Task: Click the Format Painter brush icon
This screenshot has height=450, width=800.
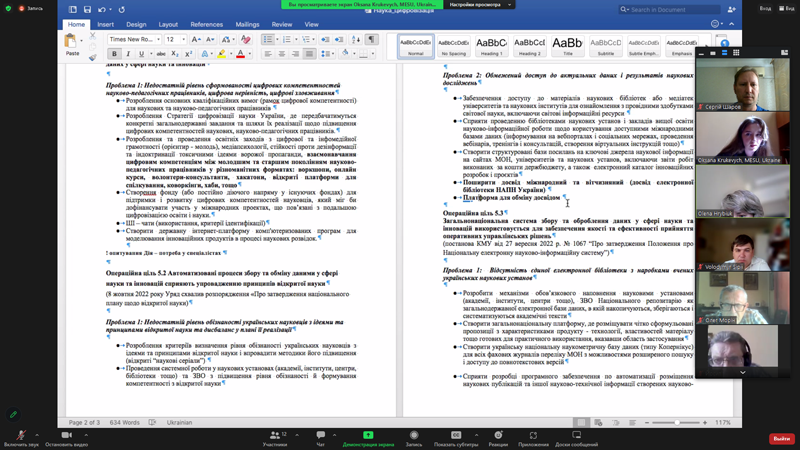Action: coord(92,57)
